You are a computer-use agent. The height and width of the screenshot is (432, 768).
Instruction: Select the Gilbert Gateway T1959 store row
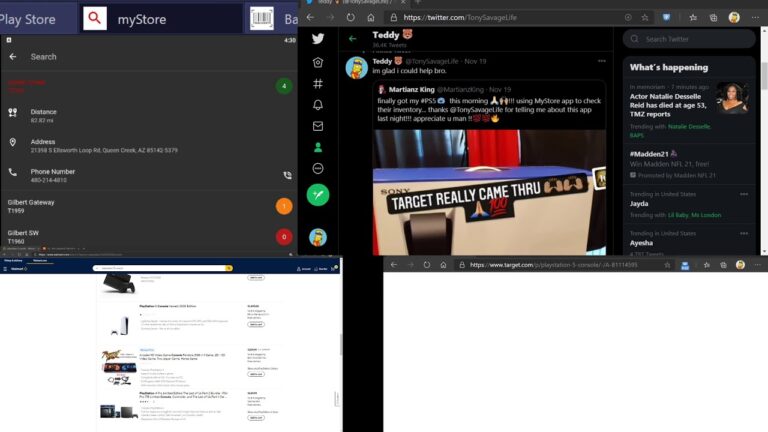tap(149, 206)
